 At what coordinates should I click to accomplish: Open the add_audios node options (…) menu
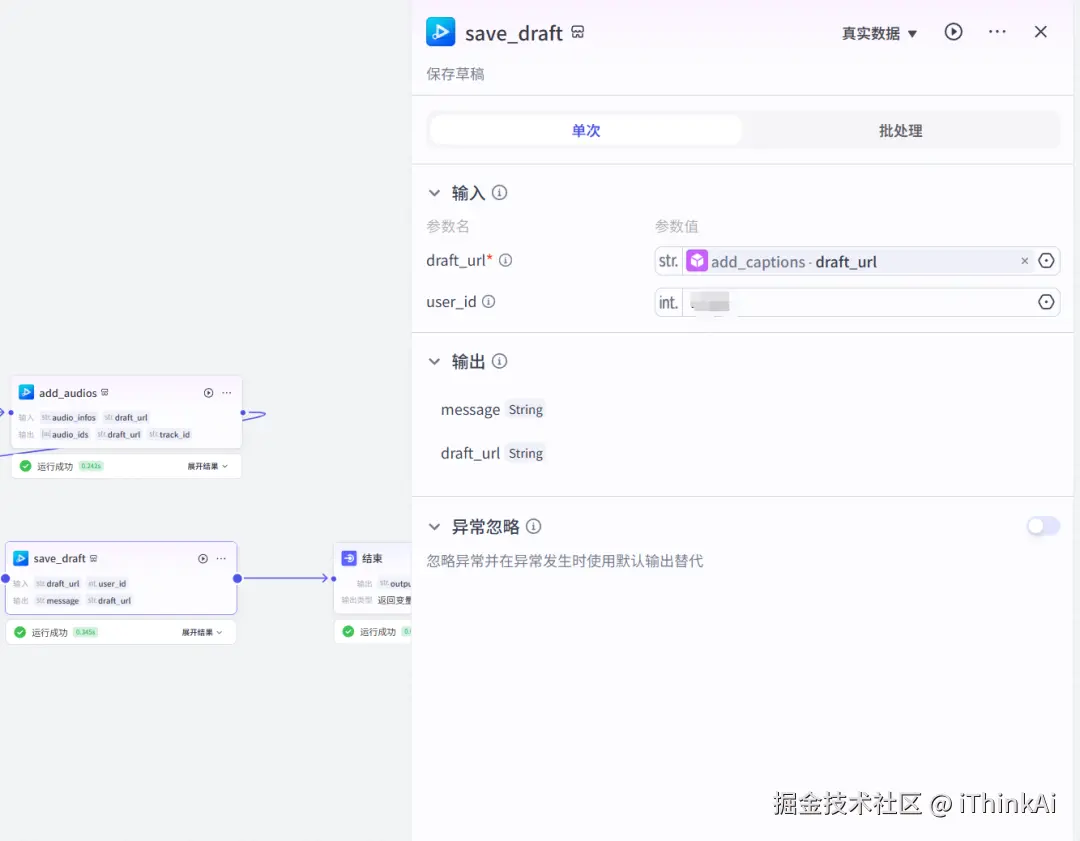point(226,392)
